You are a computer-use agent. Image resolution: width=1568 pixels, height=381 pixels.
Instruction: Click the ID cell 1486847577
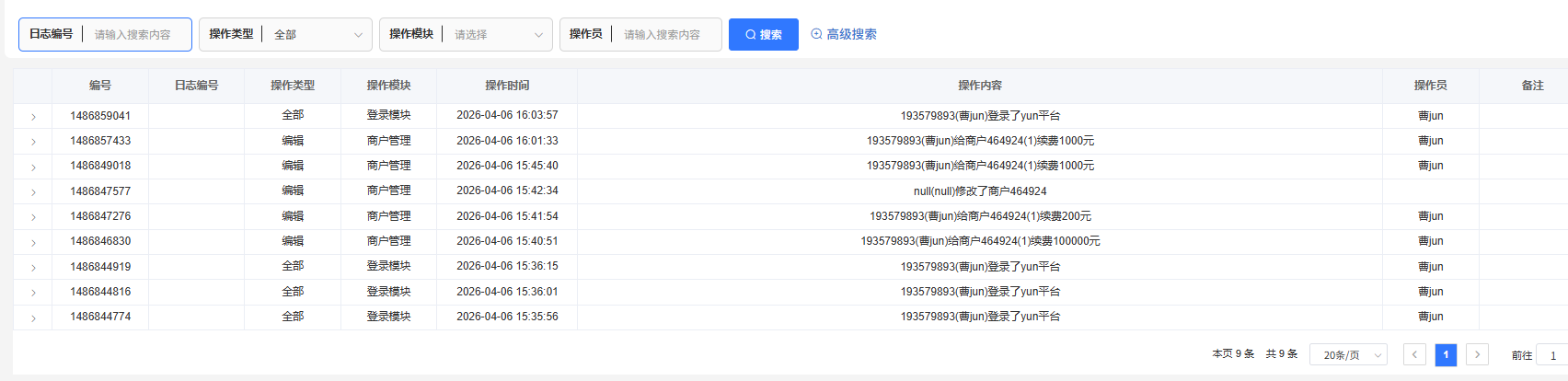(100, 191)
